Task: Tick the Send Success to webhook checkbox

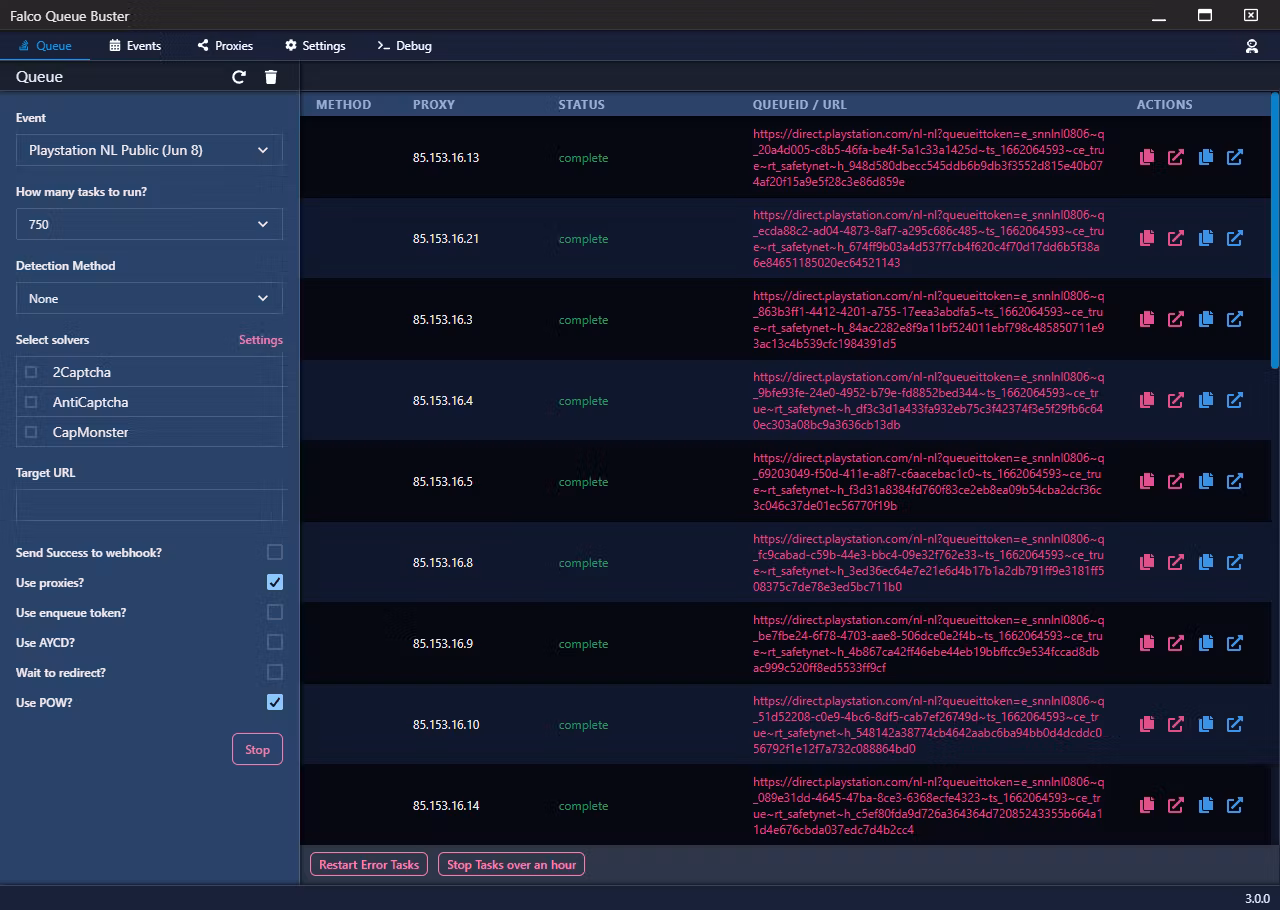Action: [275, 552]
